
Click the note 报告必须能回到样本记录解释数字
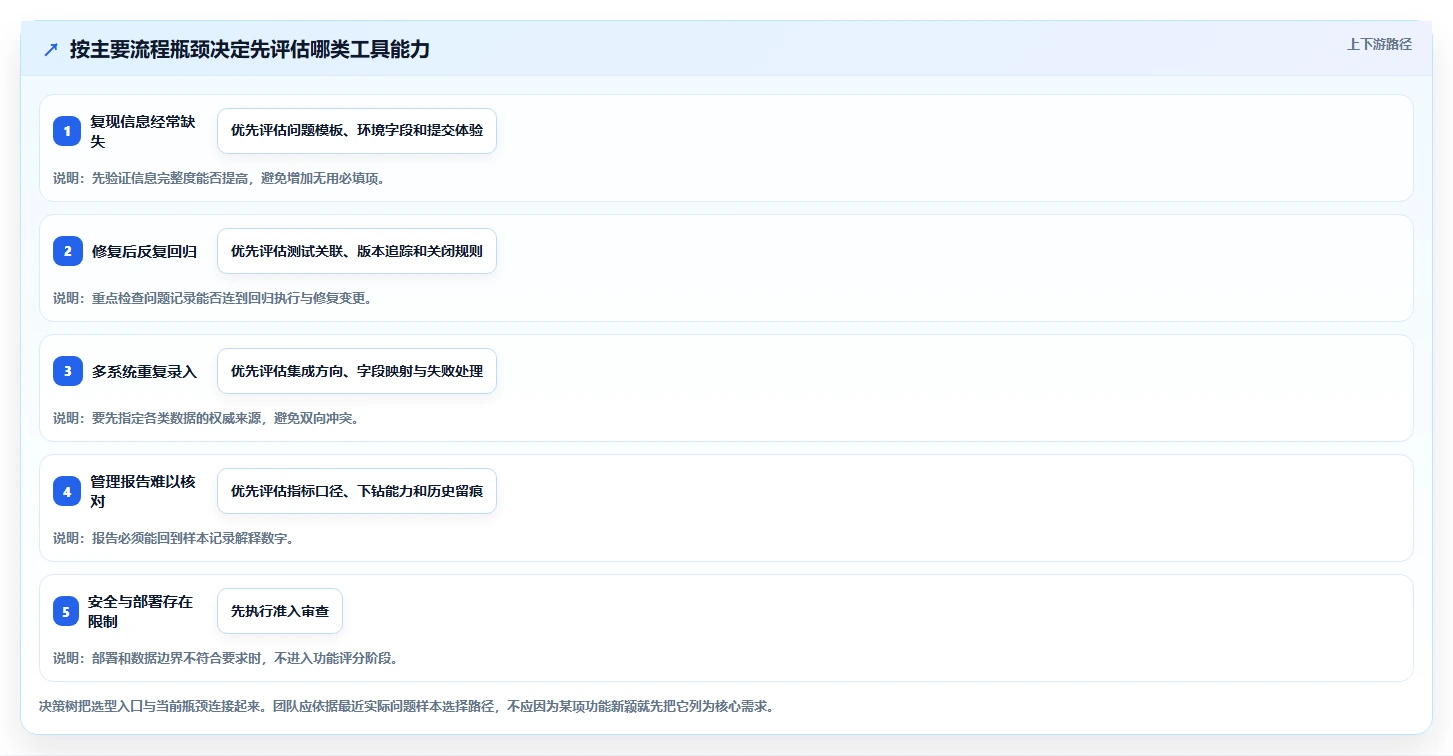click(x=192, y=538)
